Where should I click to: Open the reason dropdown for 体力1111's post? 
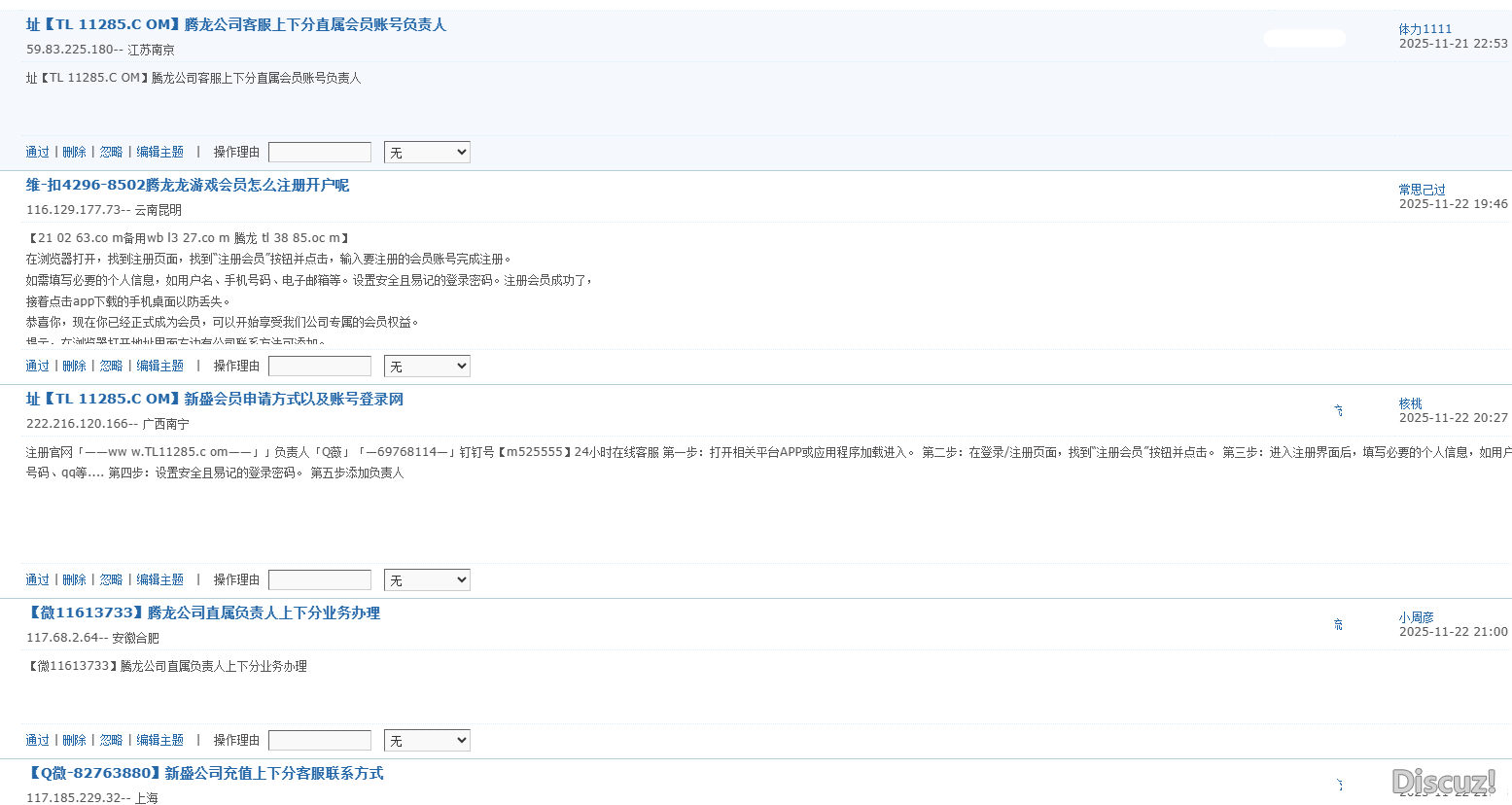(x=427, y=152)
